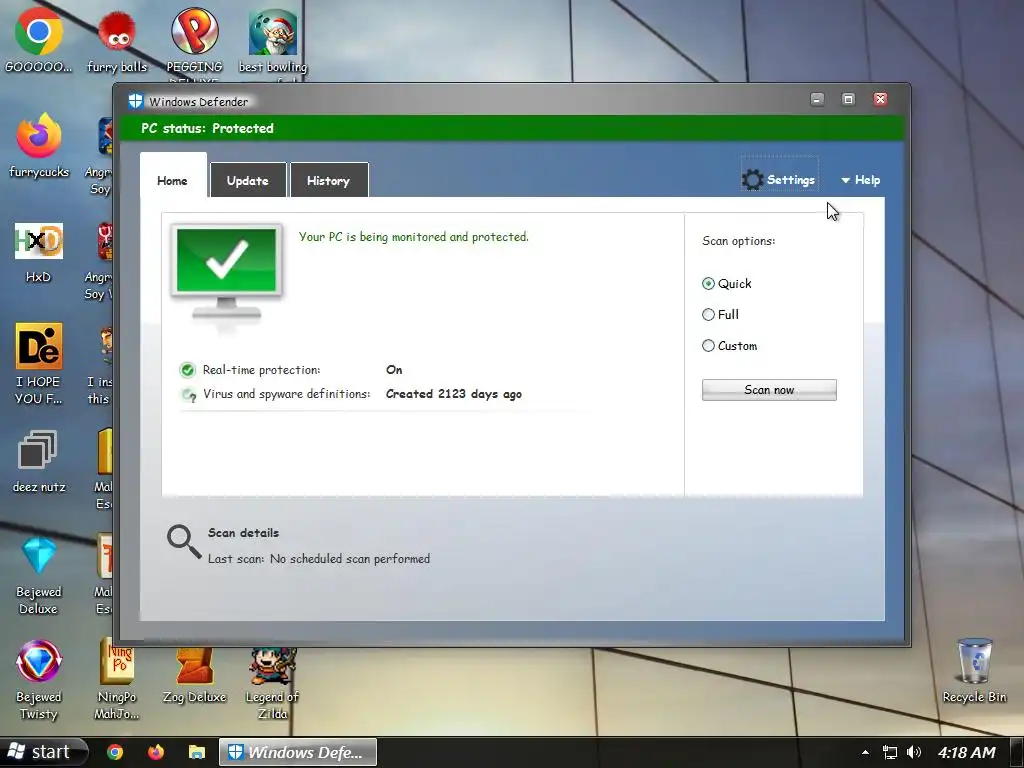Open the Start menu
This screenshot has width=1024, height=768.
(x=43, y=752)
